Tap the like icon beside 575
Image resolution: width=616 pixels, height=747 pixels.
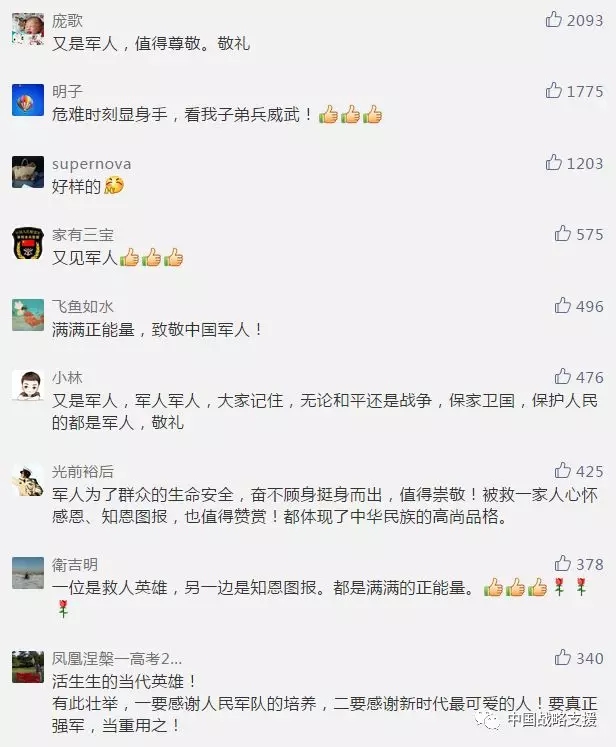562,233
